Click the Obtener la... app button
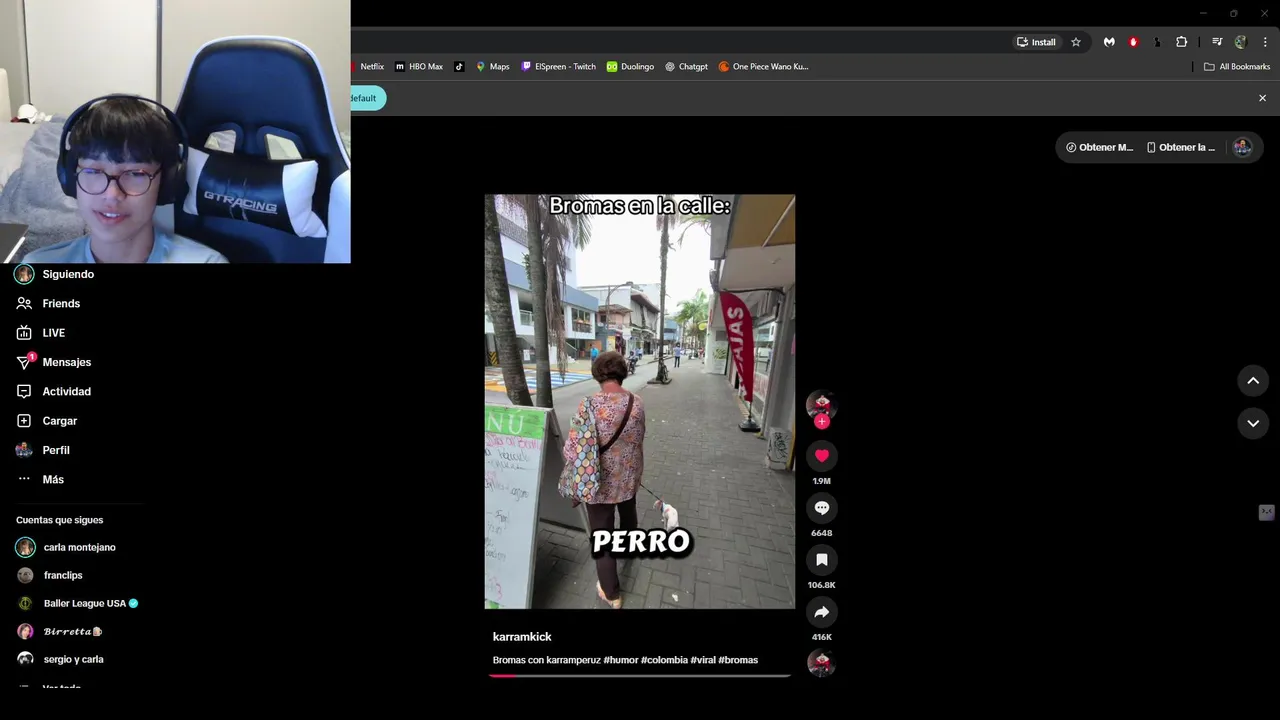Viewport: 1280px width, 720px height. coord(1180,147)
